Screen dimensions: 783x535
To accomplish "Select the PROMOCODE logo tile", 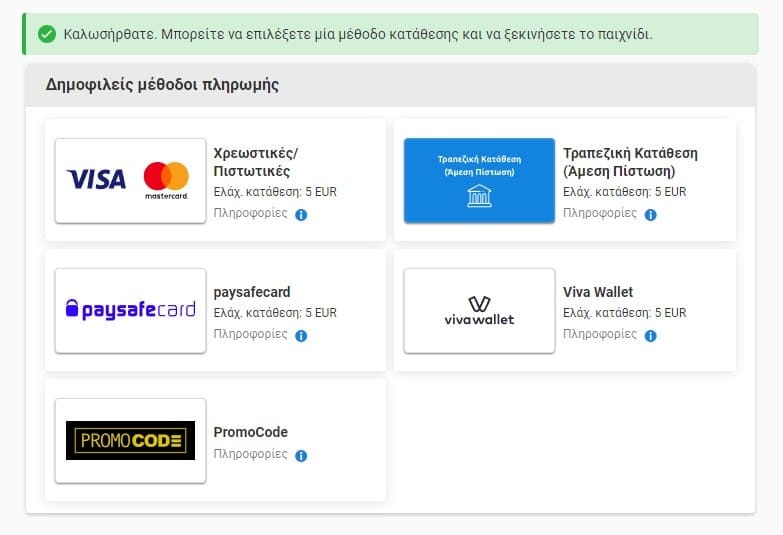I will (x=130, y=440).
